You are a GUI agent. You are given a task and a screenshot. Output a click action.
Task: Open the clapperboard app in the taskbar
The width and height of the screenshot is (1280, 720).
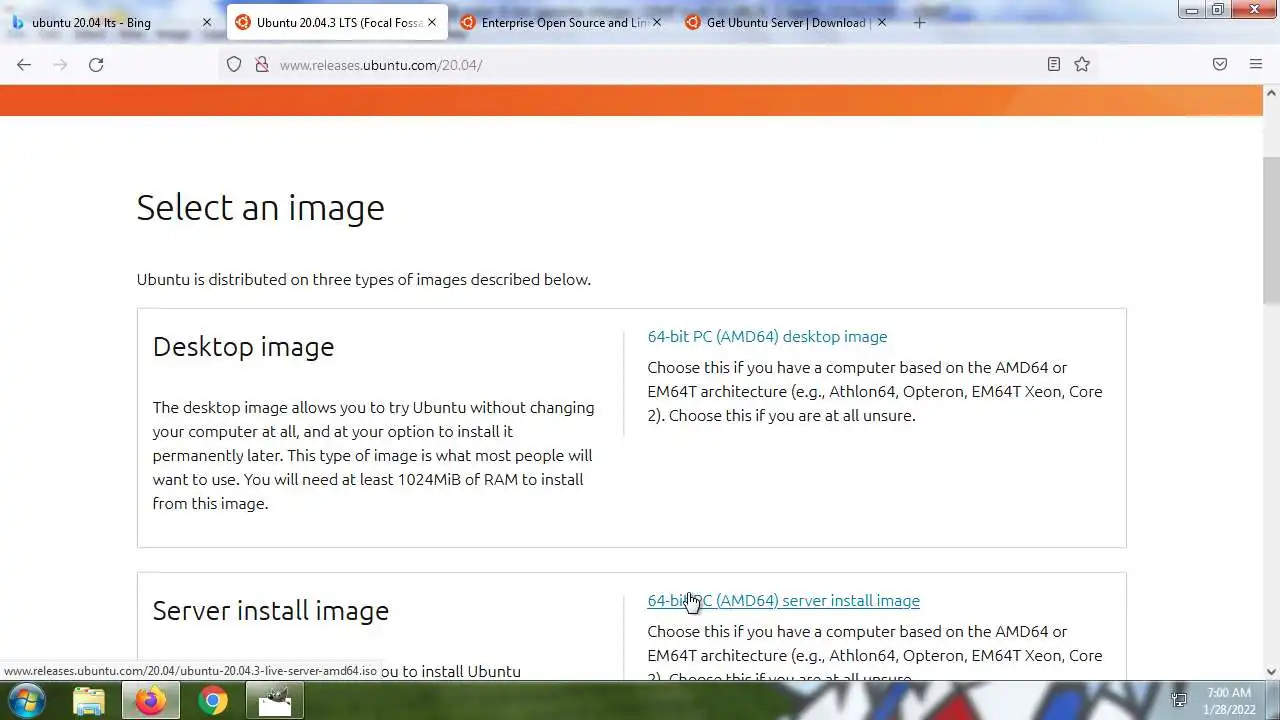coord(274,701)
